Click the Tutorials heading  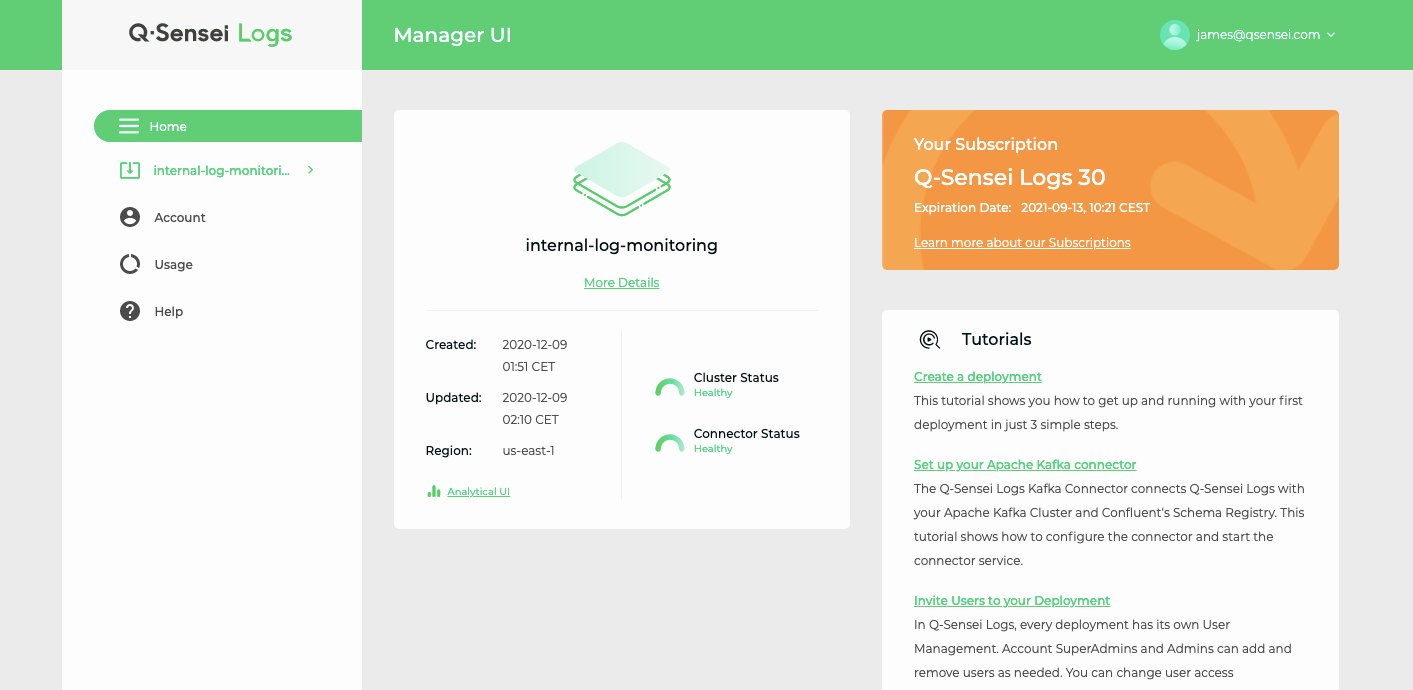pyautogui.click(x=997, y=340)
